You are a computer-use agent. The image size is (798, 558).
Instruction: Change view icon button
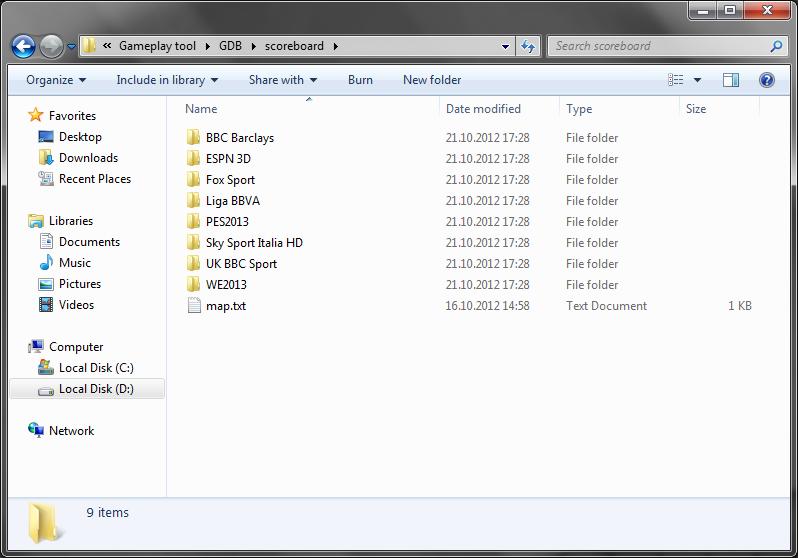tap(676, 80)
